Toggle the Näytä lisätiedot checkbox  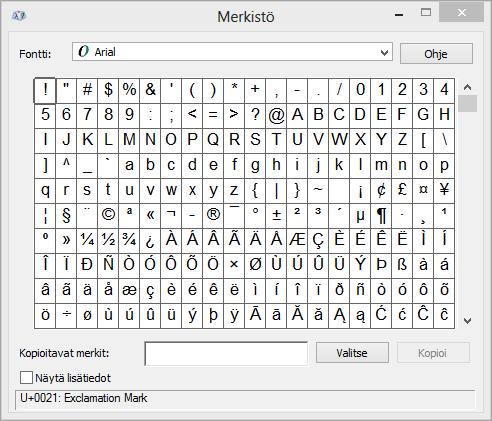[x=26, y=378]
